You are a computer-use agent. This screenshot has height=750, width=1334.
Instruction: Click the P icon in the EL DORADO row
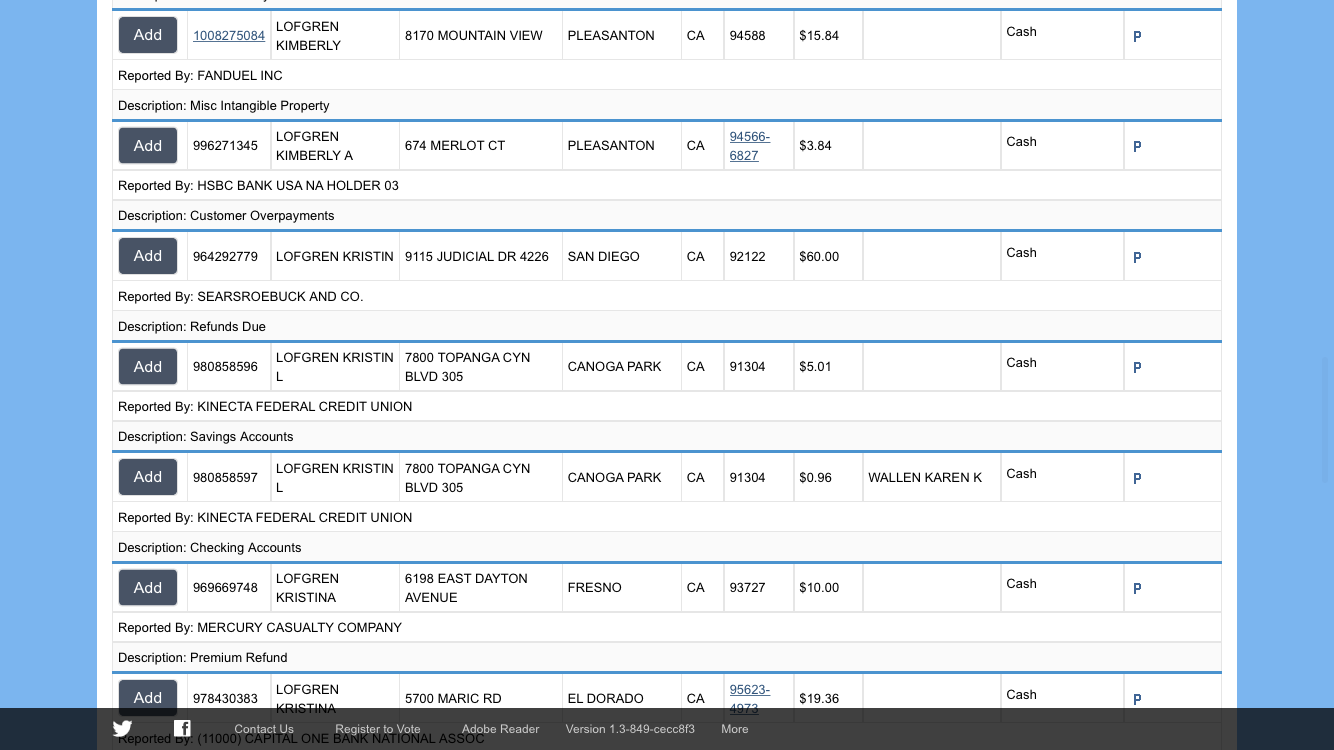pyautogui.click(x=1137, y=699)
